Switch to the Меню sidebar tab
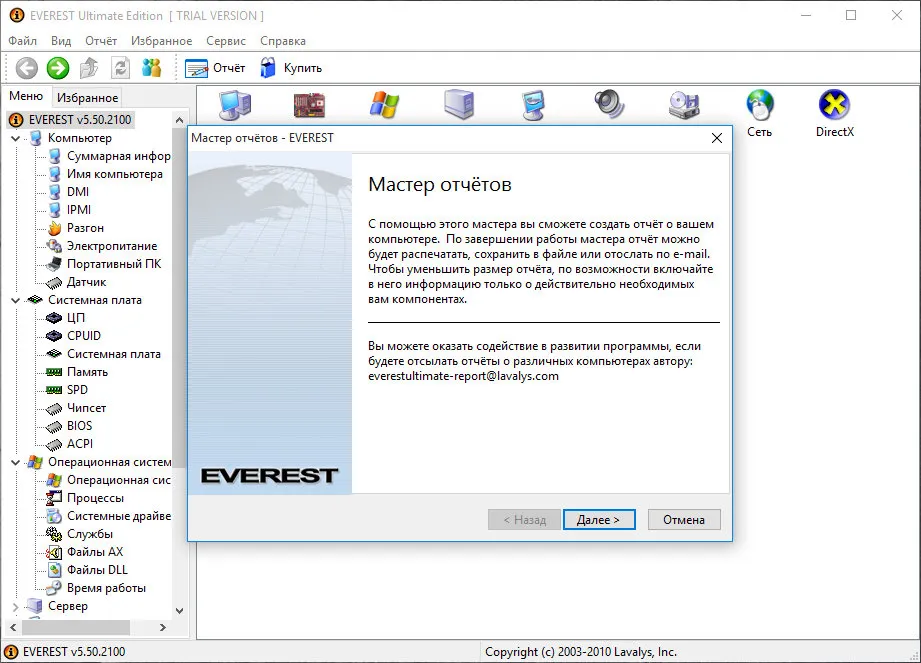 coord(26,96)
